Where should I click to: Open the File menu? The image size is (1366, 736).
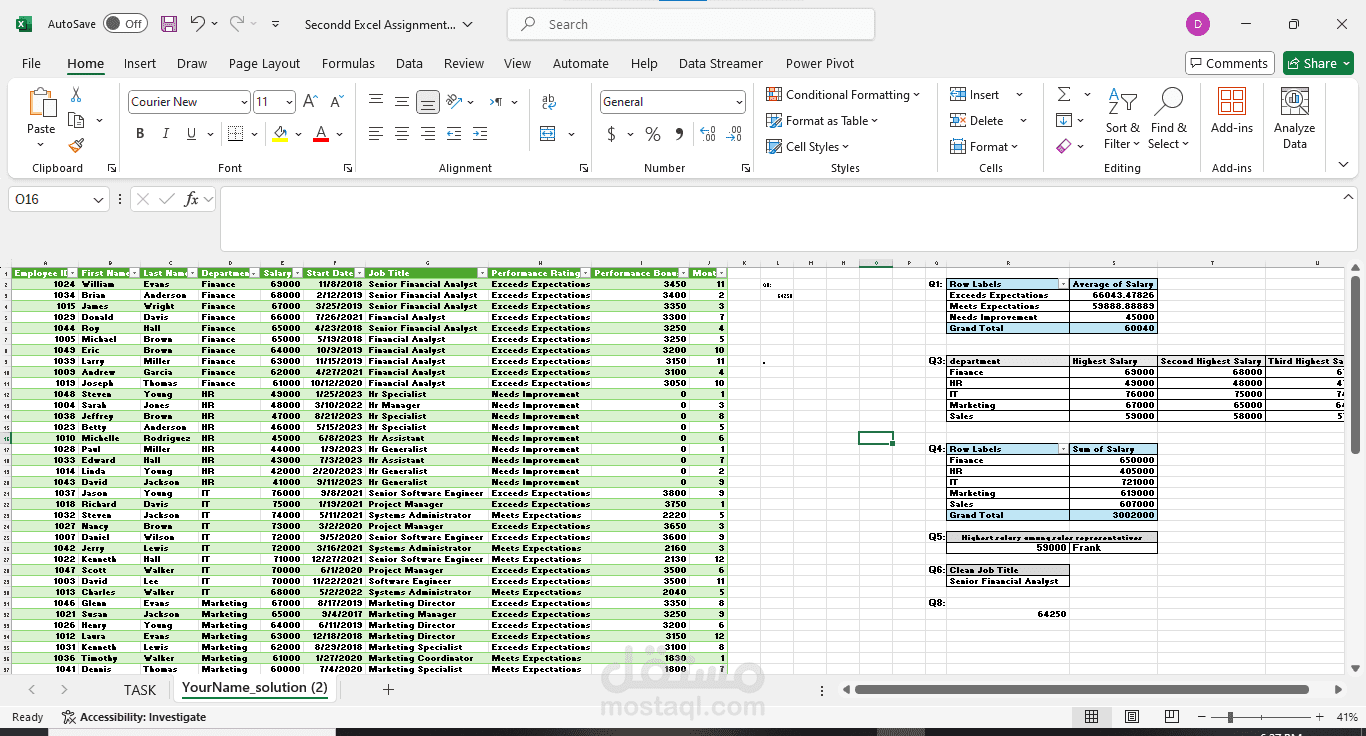coord(32,63)
